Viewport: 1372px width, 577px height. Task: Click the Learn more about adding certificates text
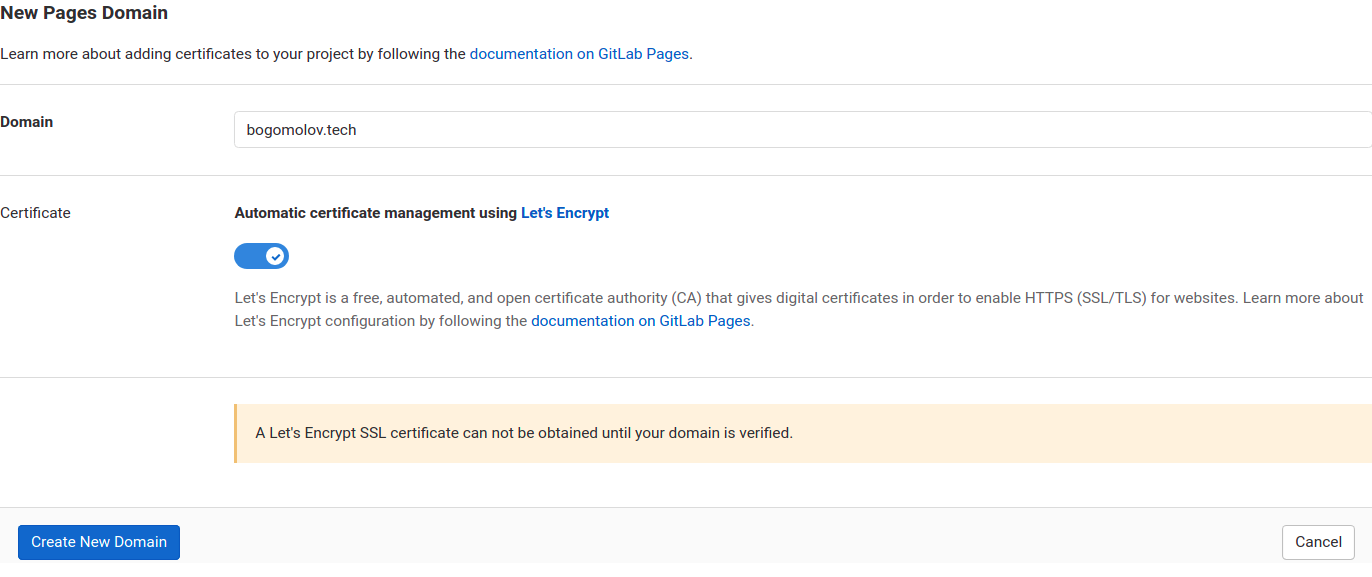tap(233, 54)
